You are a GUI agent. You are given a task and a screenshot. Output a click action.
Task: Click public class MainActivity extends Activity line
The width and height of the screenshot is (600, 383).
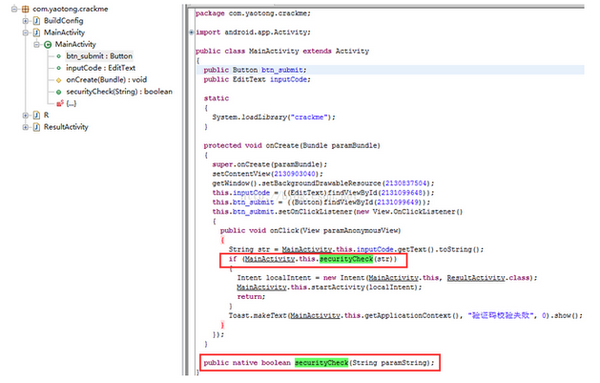(282, 51)
